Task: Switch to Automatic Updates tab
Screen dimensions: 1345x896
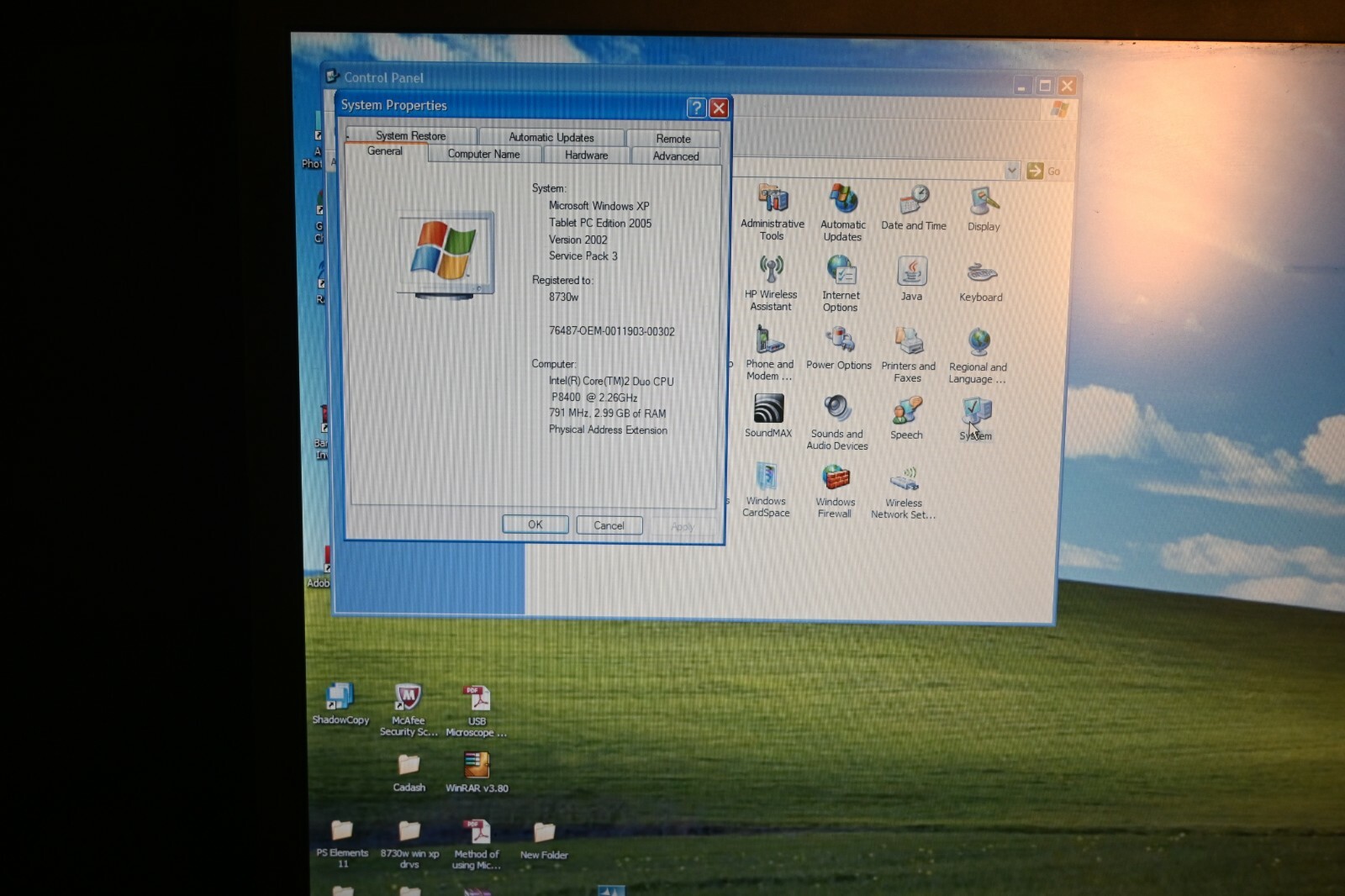Action: [x=551, y=137]
